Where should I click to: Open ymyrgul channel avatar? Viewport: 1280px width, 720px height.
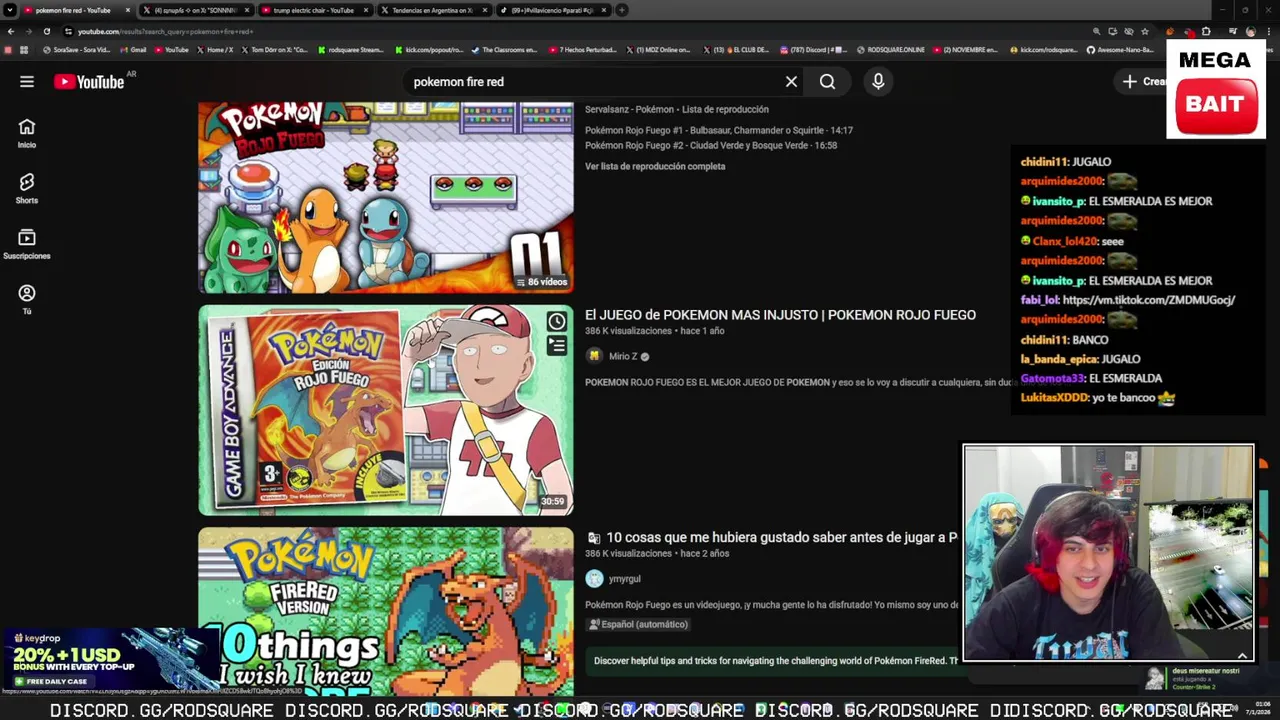tap(594, 579)
